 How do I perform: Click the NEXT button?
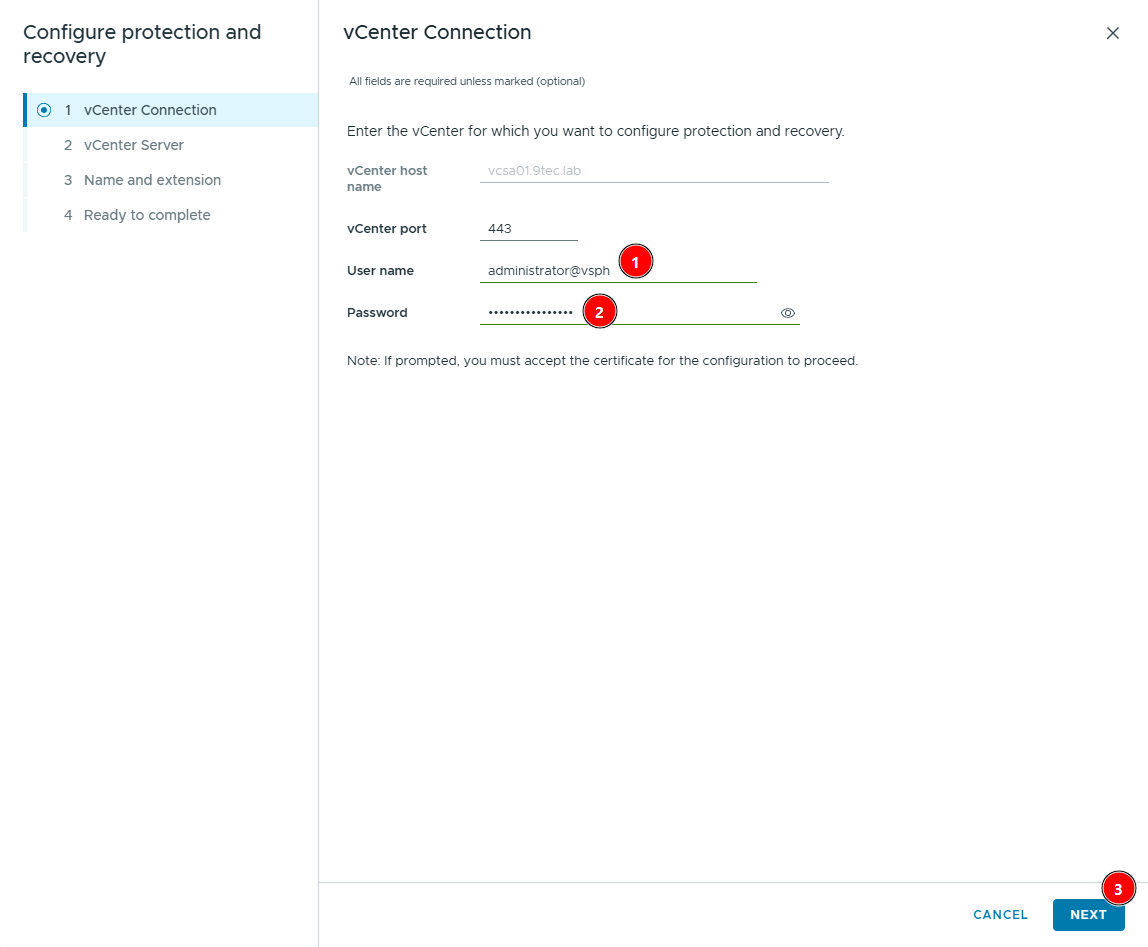[x=1088, y=915]
